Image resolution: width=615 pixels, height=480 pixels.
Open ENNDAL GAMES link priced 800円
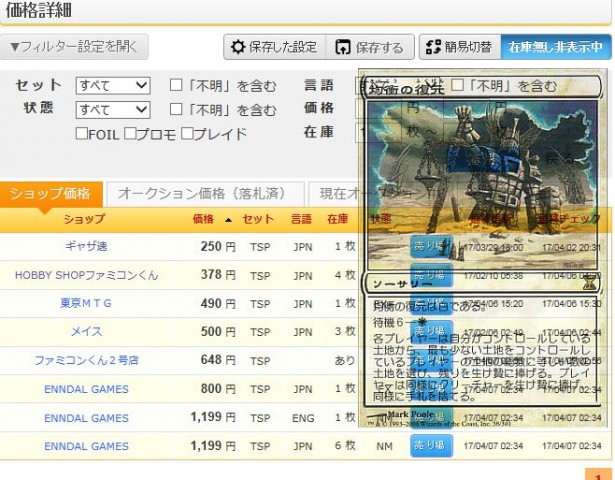[86, 389]
